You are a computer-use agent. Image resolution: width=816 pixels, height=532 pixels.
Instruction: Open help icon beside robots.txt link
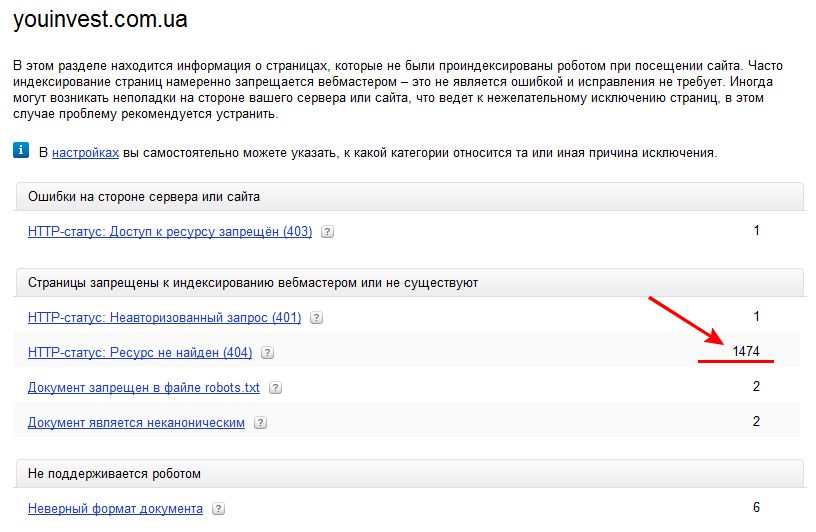[275, 388]
